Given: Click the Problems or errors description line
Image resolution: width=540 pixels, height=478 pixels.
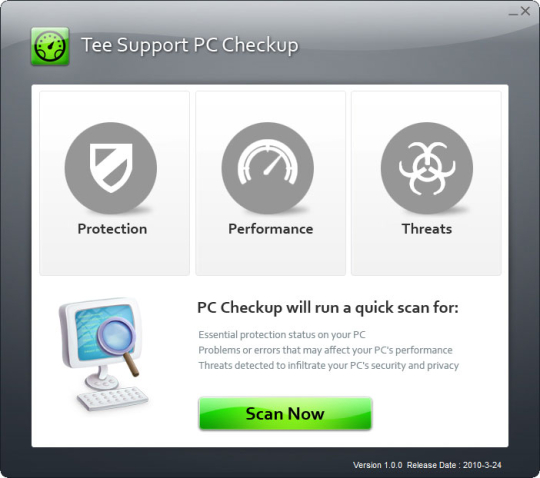Looking at the screenshot, I should (x=325, y=350).
